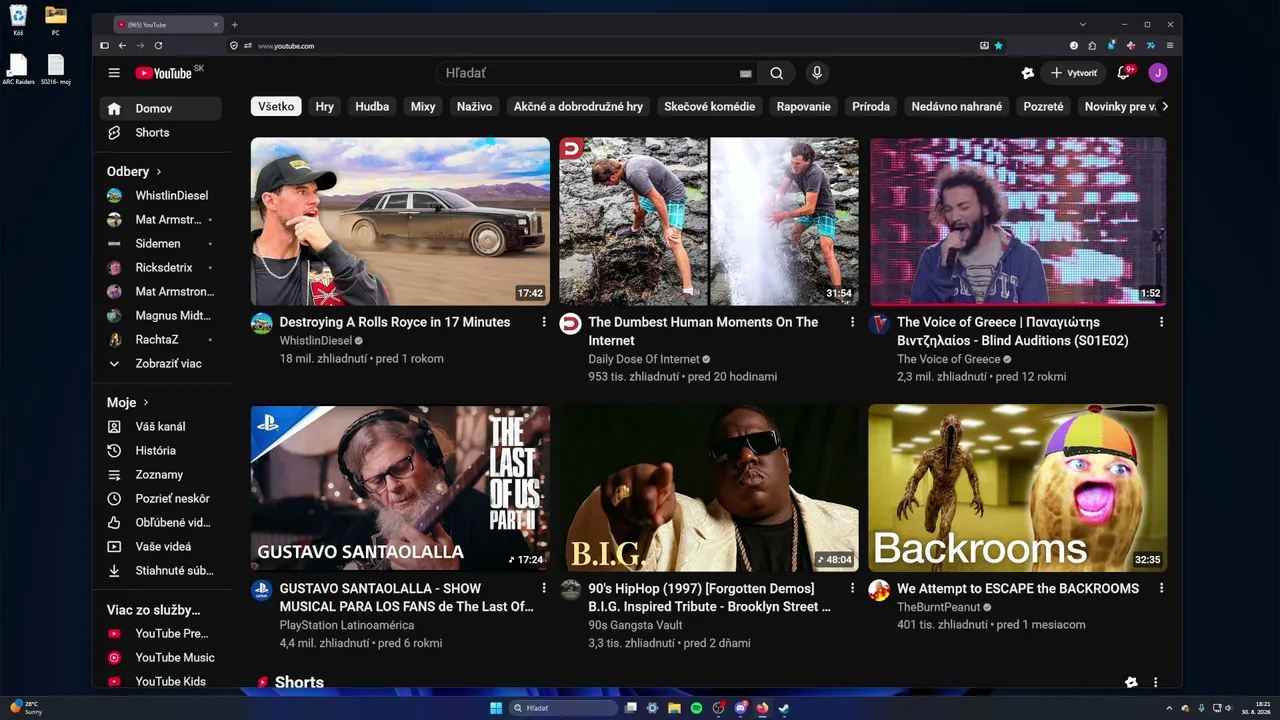Play the Destroying A Rolls Royce thumbnail

(x=400, y=221)
